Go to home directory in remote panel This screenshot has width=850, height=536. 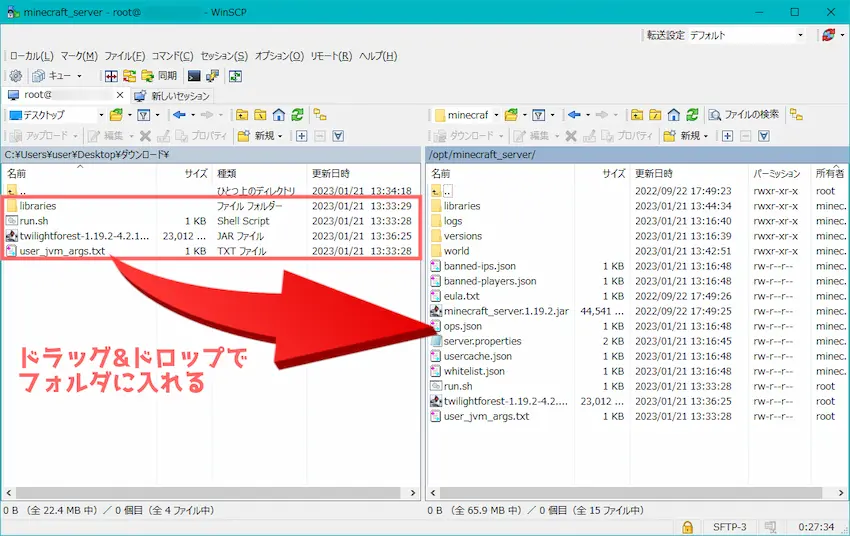674,115
